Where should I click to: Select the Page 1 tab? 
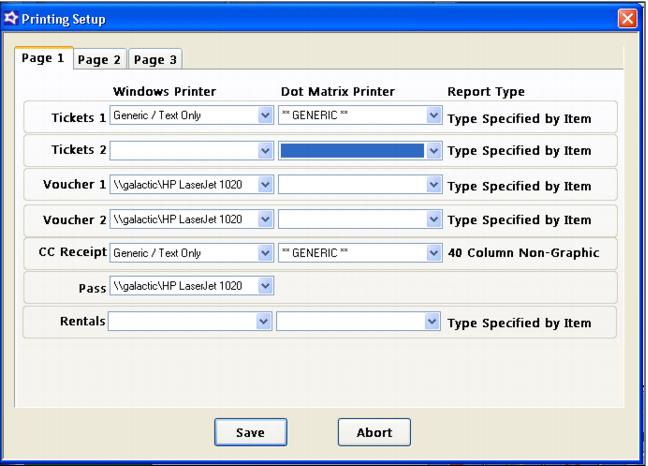pyautogui.click(x=43, y=59)
